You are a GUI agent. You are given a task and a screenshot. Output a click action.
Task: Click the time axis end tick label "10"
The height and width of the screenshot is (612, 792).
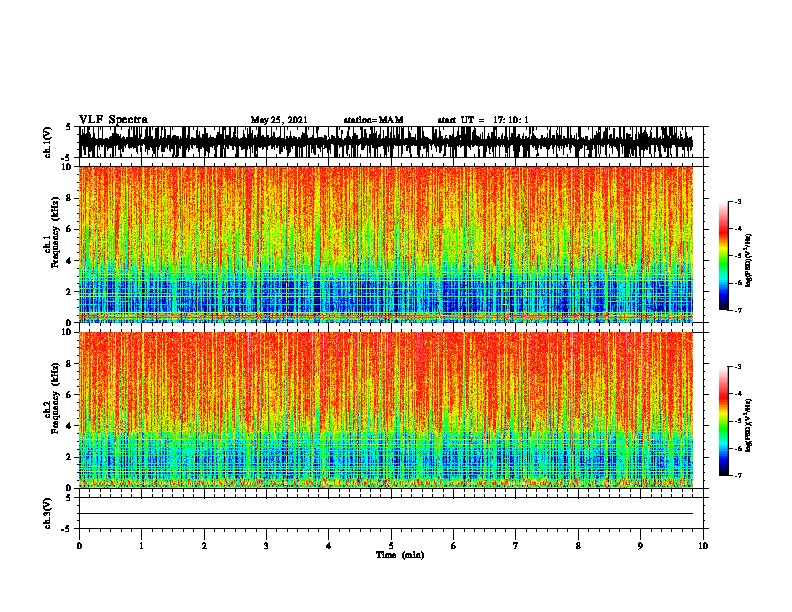(703, 546)
